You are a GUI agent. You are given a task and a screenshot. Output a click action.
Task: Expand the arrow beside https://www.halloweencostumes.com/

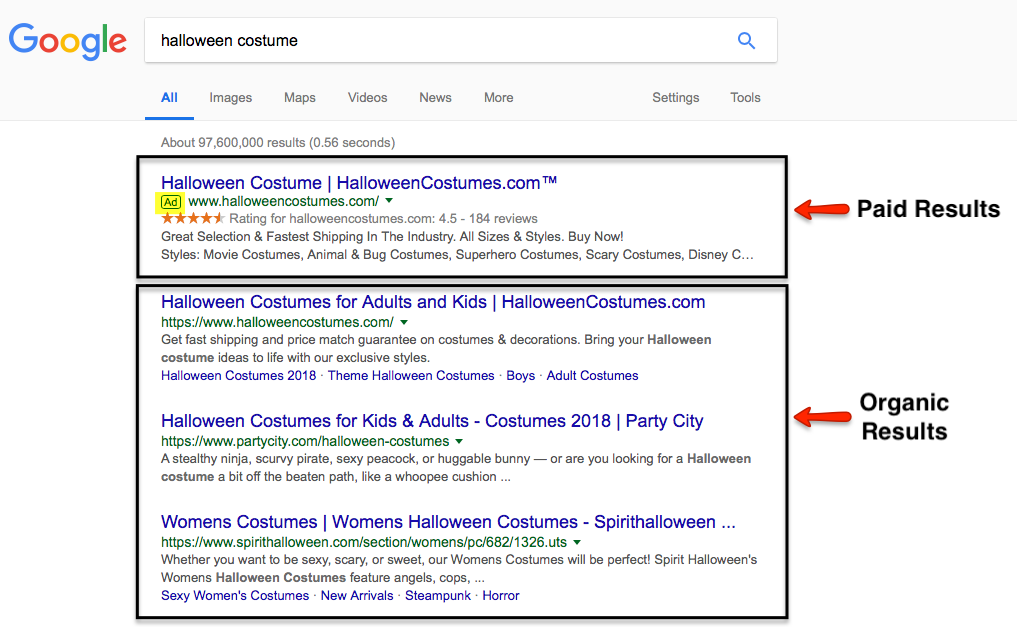(x=404, y=322)
